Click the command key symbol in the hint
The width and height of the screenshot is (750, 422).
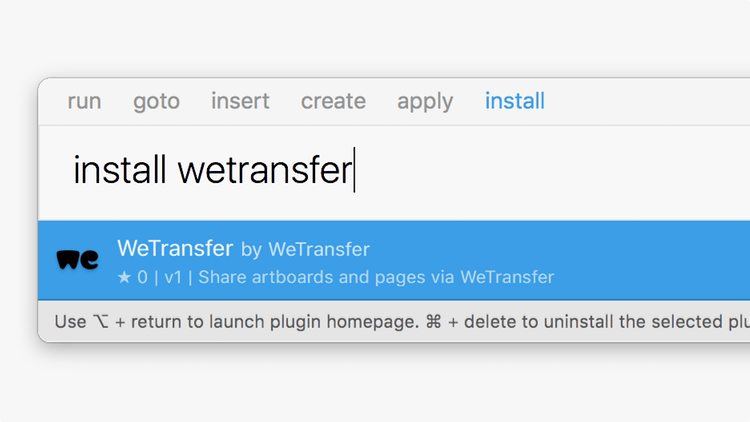[433, 322]
